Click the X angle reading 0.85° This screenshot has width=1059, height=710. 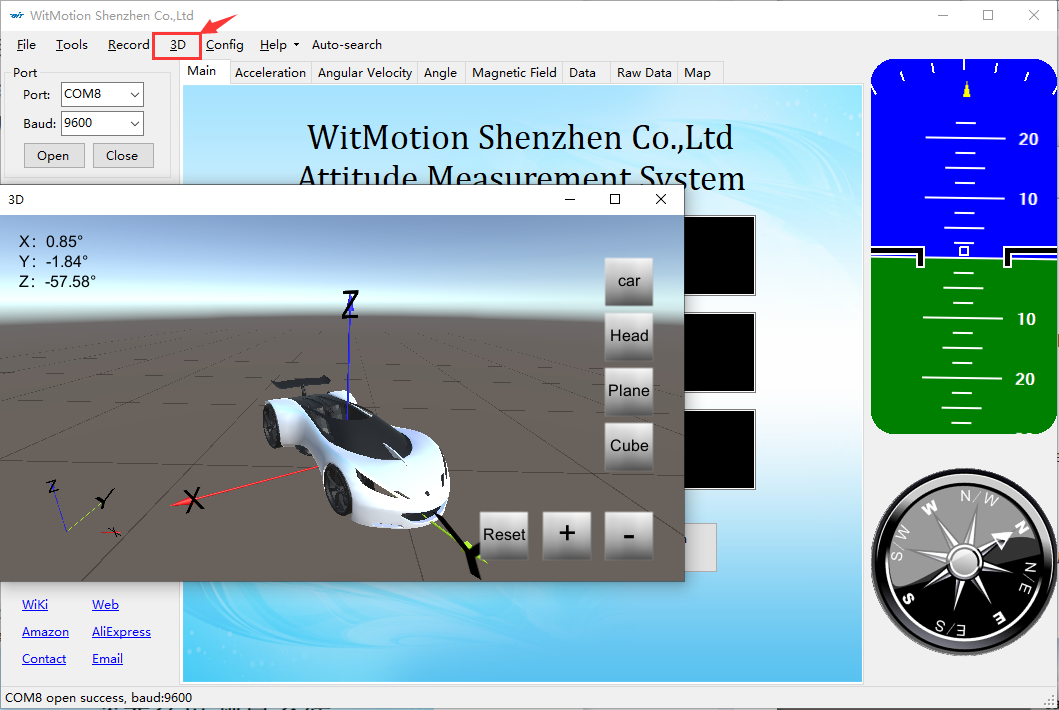point(51,242)
